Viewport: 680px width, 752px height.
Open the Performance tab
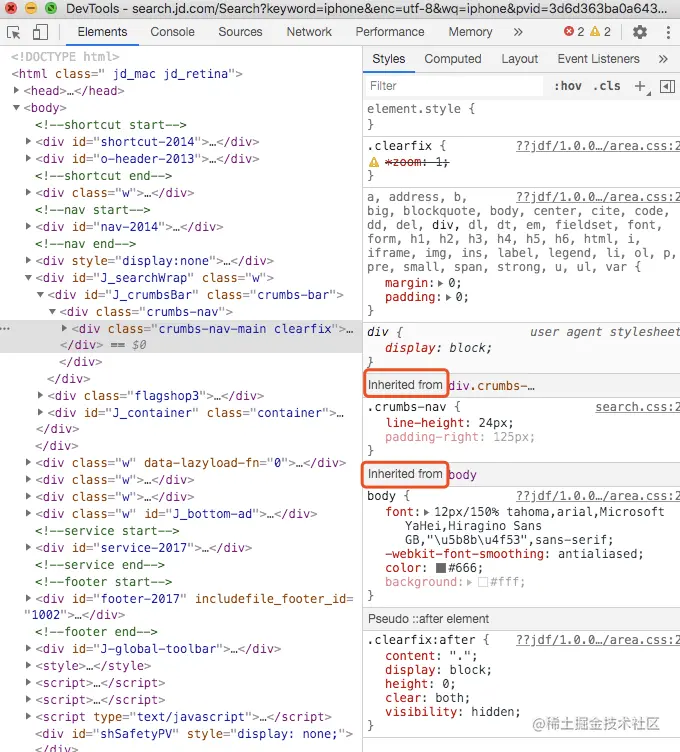390,32
